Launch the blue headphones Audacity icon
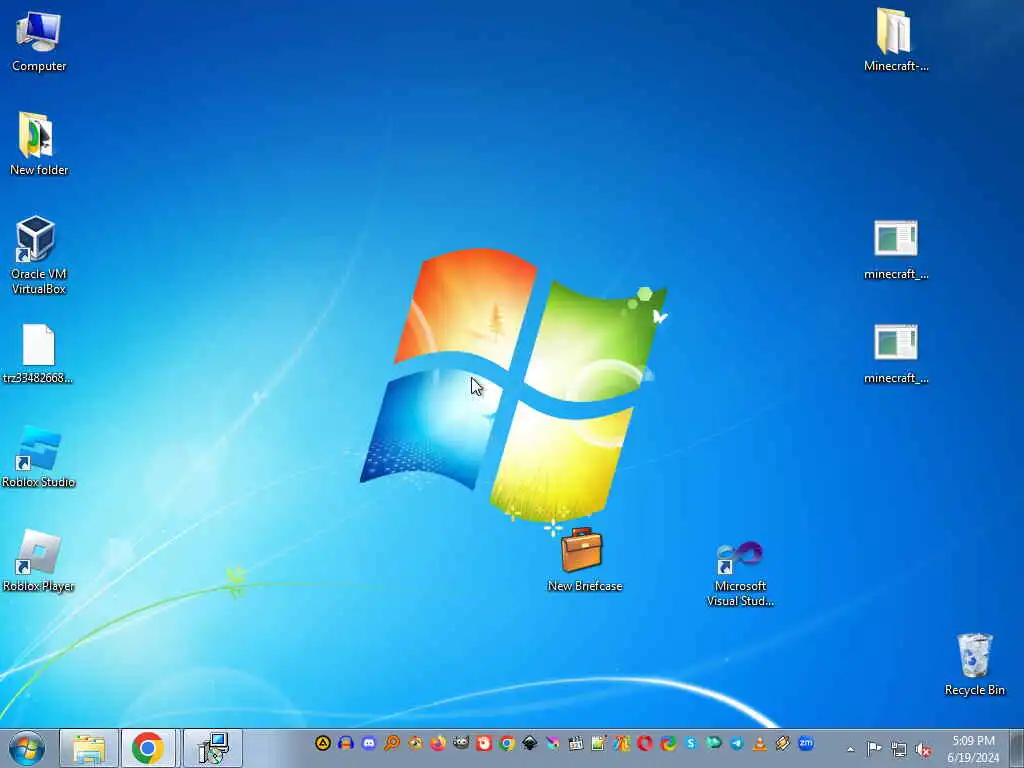 pos(345,743)
